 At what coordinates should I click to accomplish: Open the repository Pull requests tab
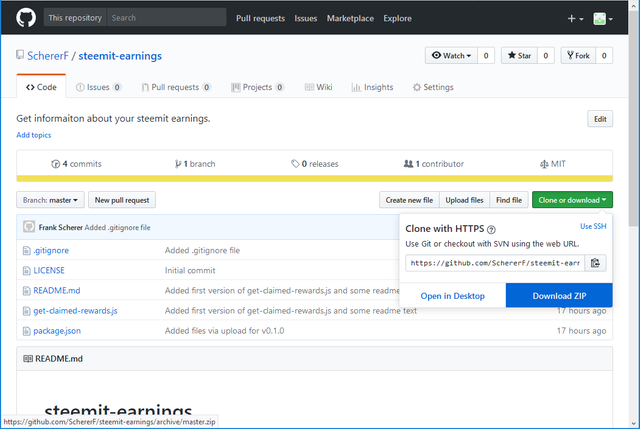(x=176, y=87)
